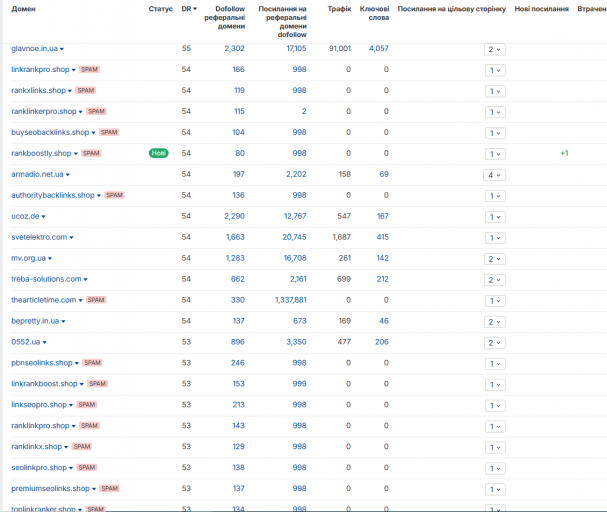Click SPAM badge next to ranklinkpro.shop
The height and width of the screenshot is (512, 607).
click(89, 426)
